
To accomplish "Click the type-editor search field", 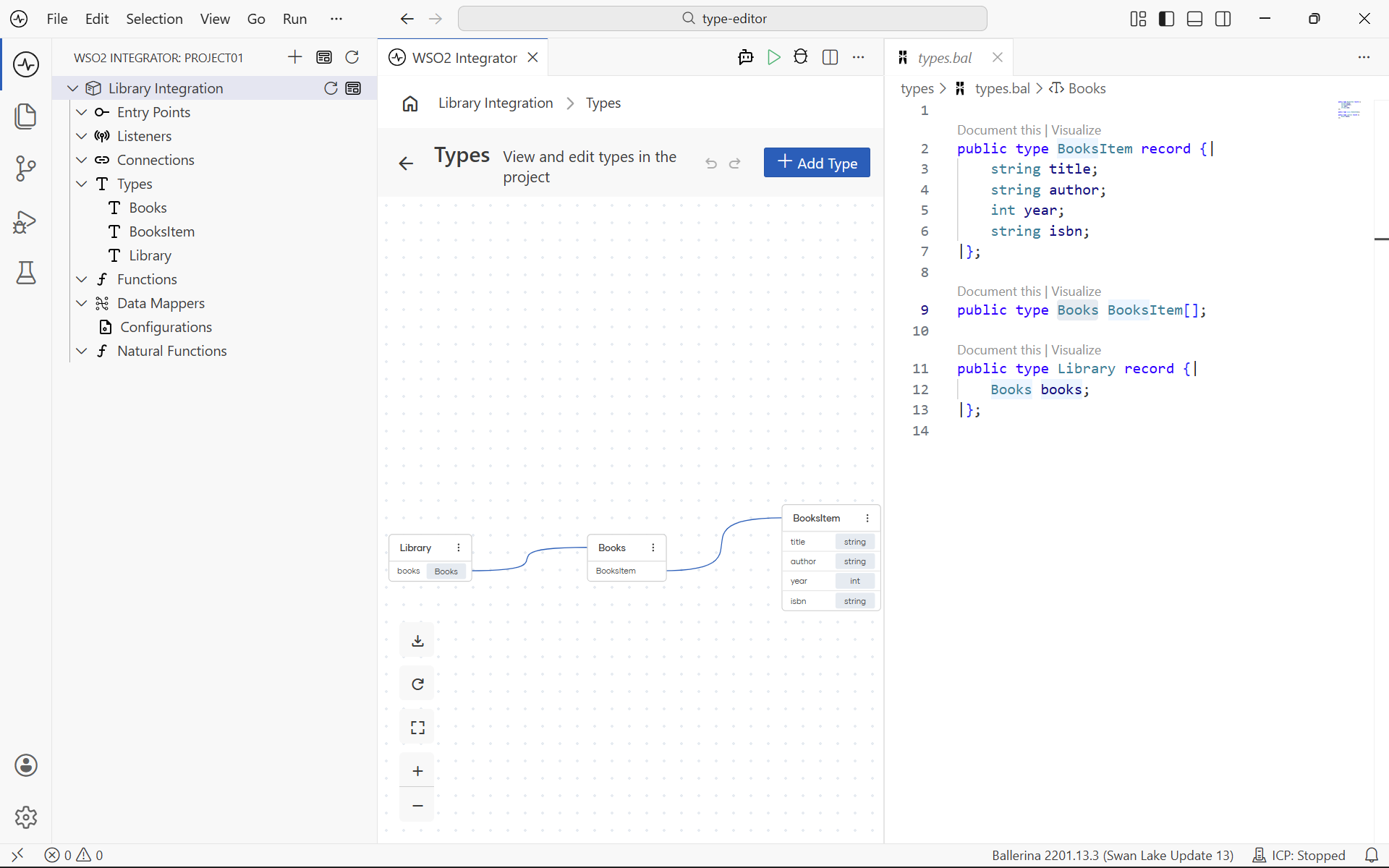I will 723,19.
